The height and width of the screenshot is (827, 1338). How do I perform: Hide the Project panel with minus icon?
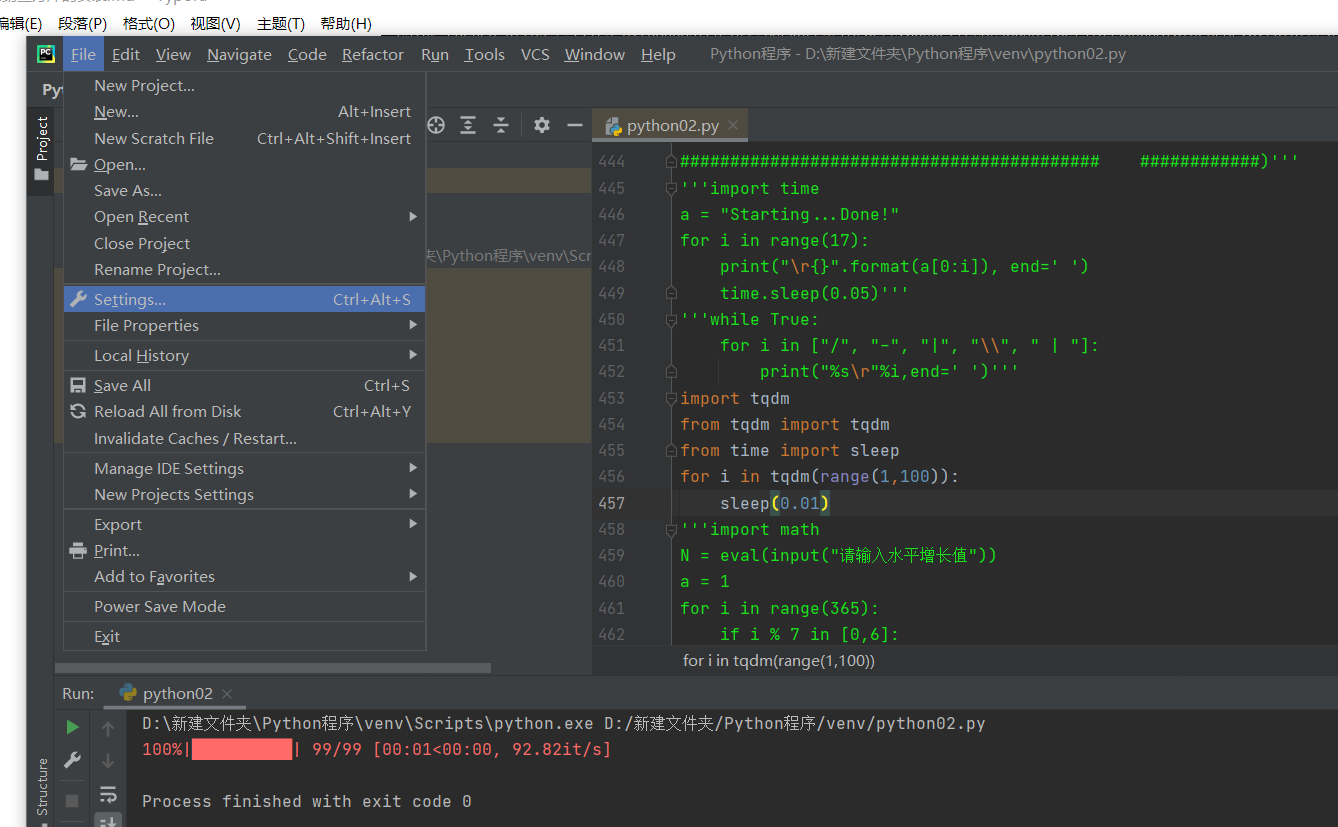(x=574, y=125)
